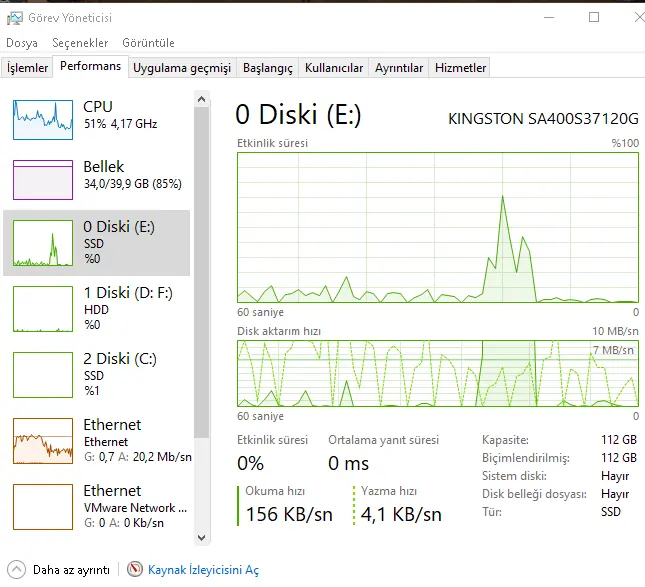Go to the Kullanıcılar tab
Image resolution: width=645 pixels, height=587 pixels.
[x=334, y=67]
